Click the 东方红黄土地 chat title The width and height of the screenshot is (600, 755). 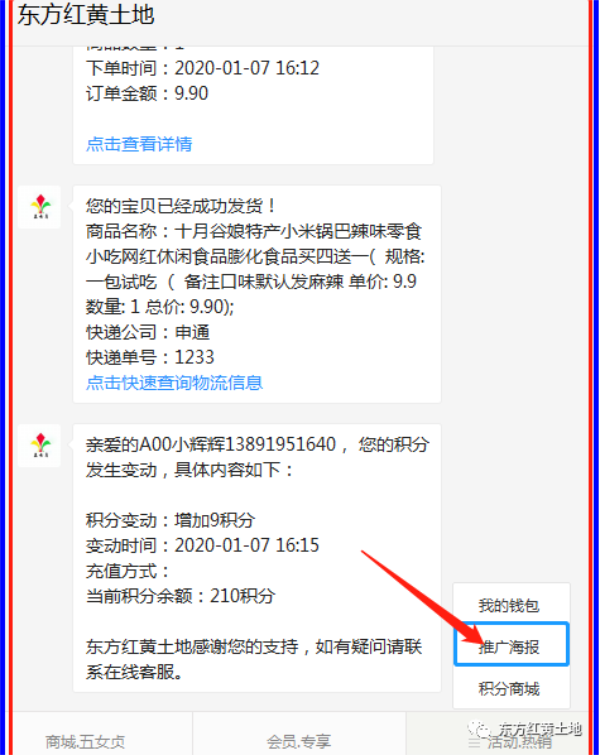[86, 15]
